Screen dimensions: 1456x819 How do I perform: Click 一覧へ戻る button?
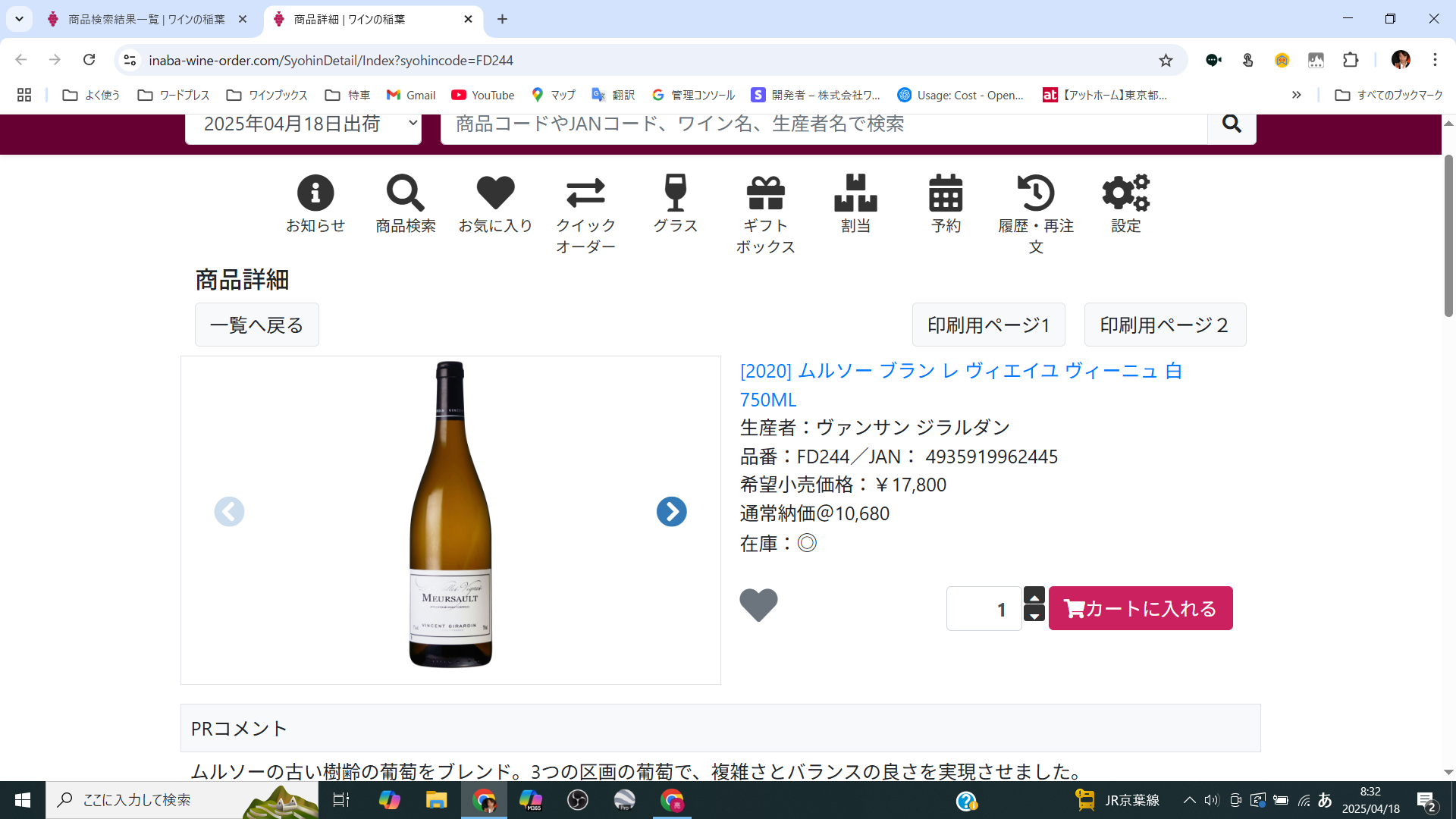257,325
